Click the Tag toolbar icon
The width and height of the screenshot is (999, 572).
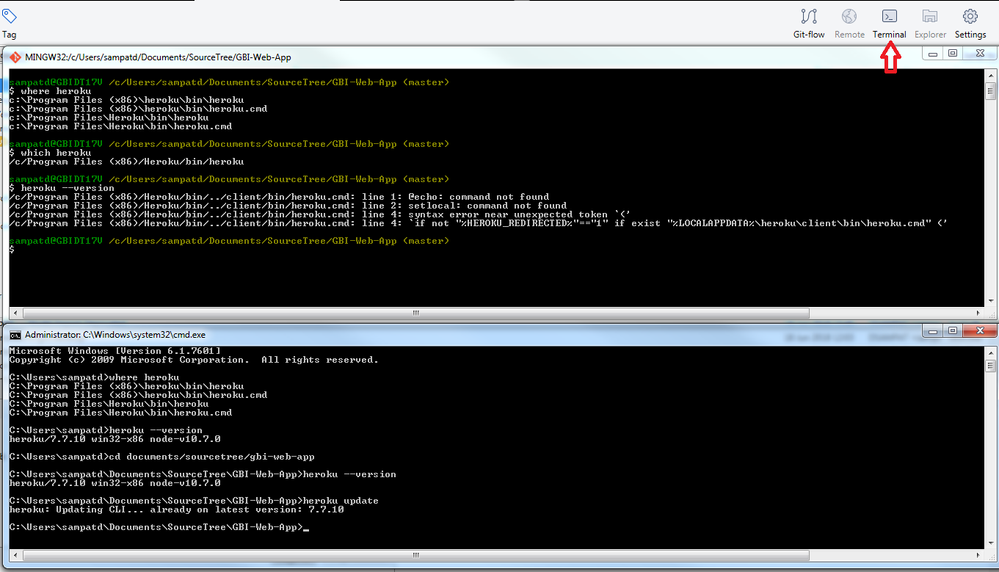pos(9,23)
